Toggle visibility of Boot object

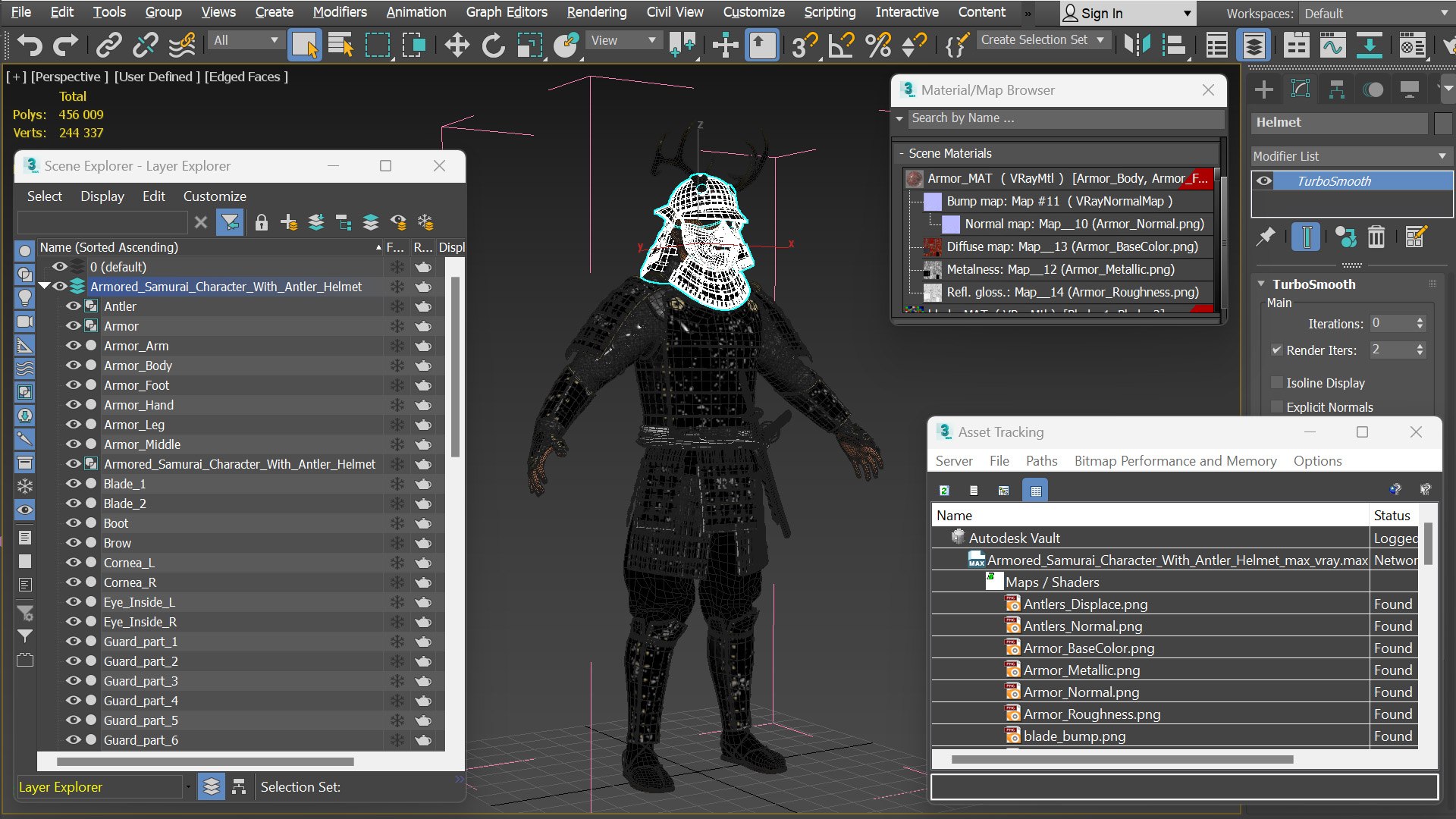tap(73, 523)
